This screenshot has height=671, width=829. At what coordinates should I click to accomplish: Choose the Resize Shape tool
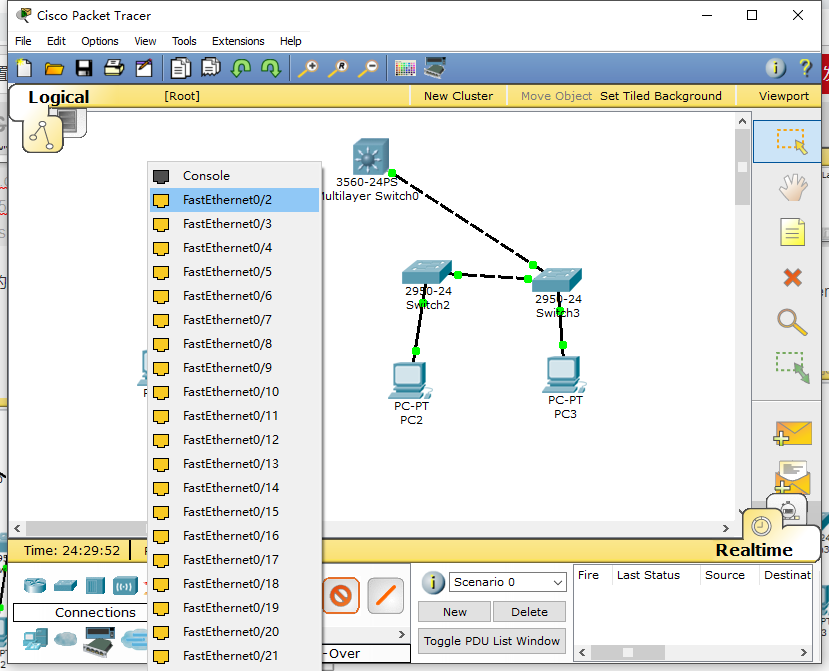click(x=793, y=367)
